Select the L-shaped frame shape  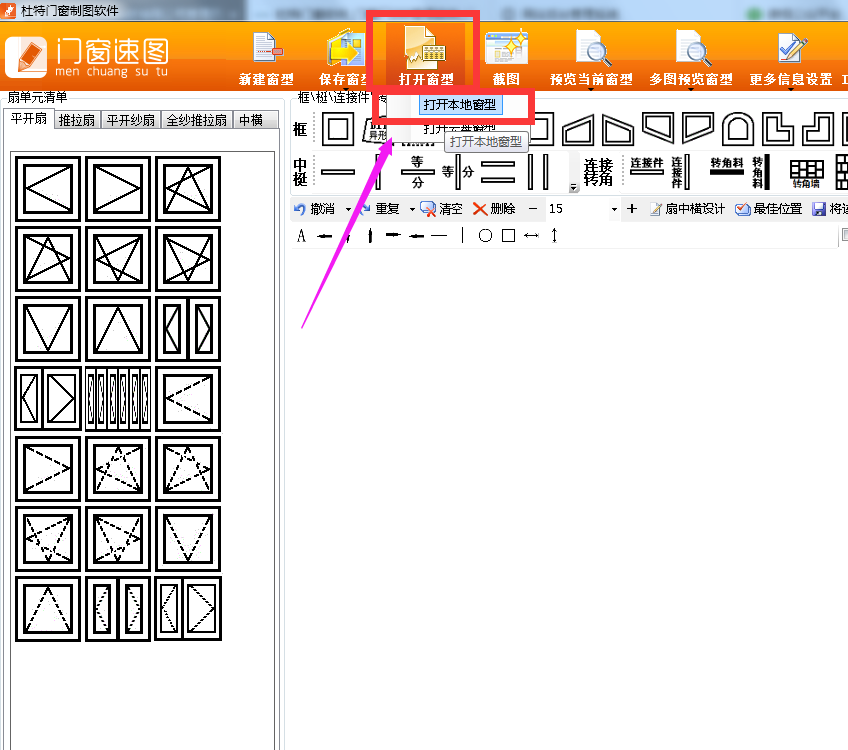778,129
